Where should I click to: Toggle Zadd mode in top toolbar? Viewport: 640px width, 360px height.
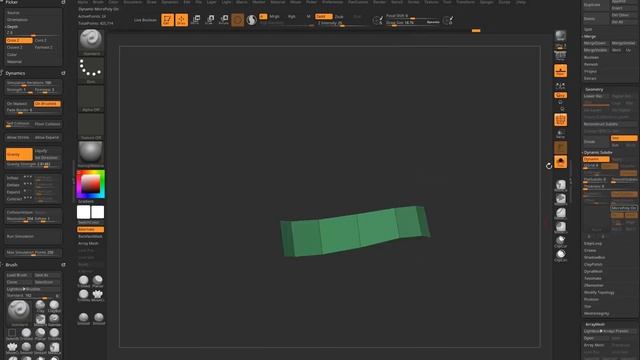click(x=324, y=16)
